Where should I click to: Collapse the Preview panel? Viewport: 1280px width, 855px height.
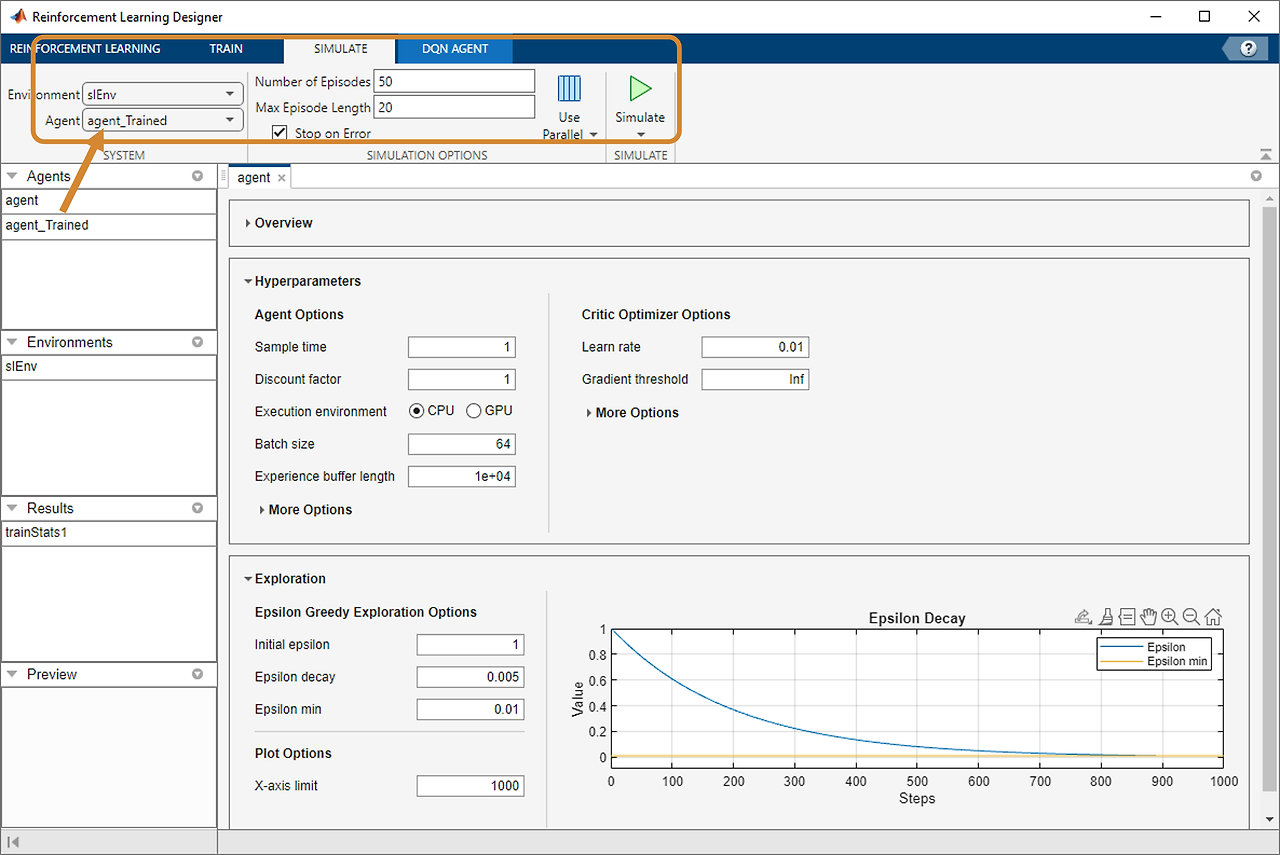coord(12,674)
